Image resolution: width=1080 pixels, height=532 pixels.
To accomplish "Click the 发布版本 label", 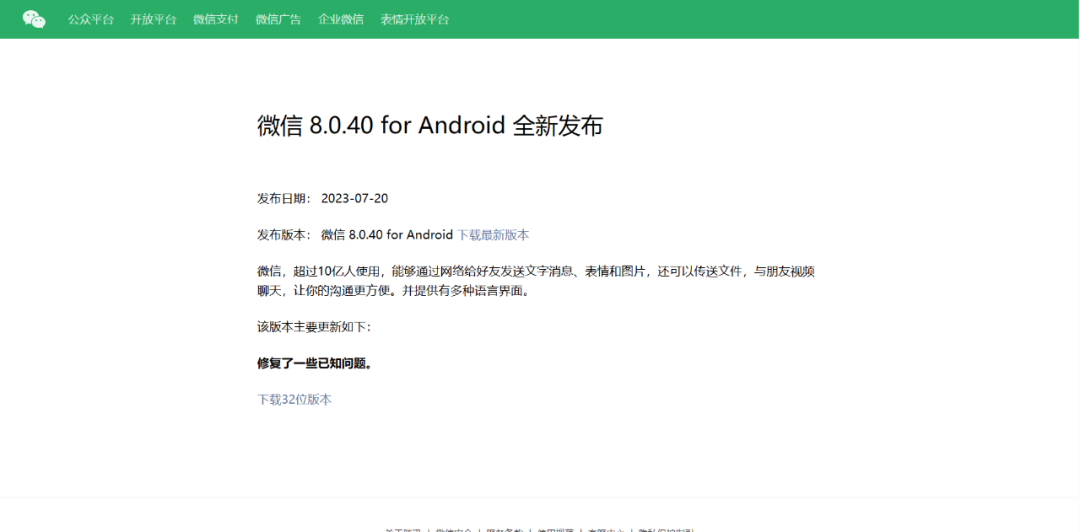I will point(284,235).
